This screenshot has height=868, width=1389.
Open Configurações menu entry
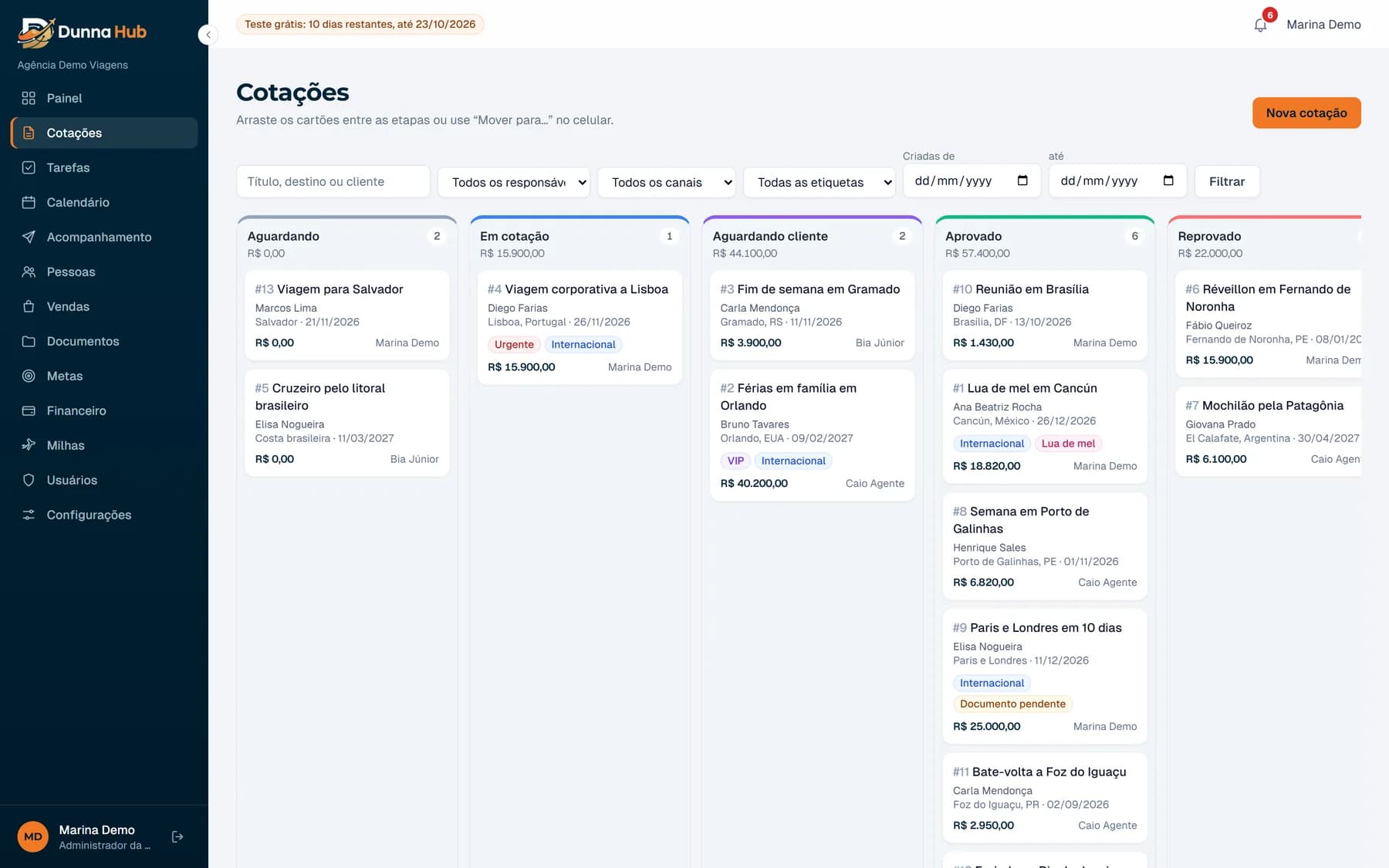click(104, 515)
